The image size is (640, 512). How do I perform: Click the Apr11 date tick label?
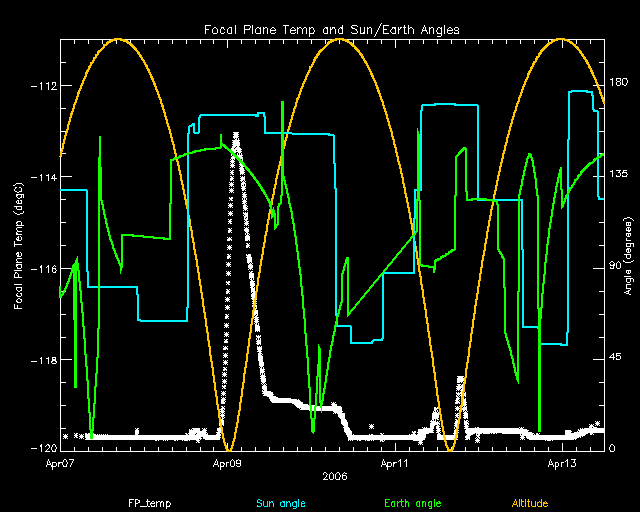[x=394, y=464]
